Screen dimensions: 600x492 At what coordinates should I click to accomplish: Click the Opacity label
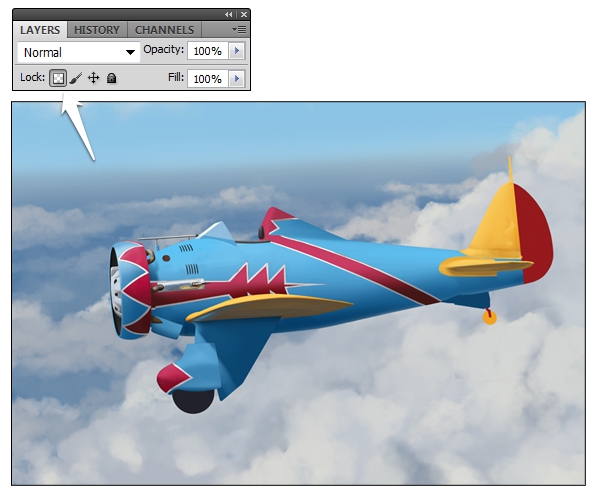[163, 50]
